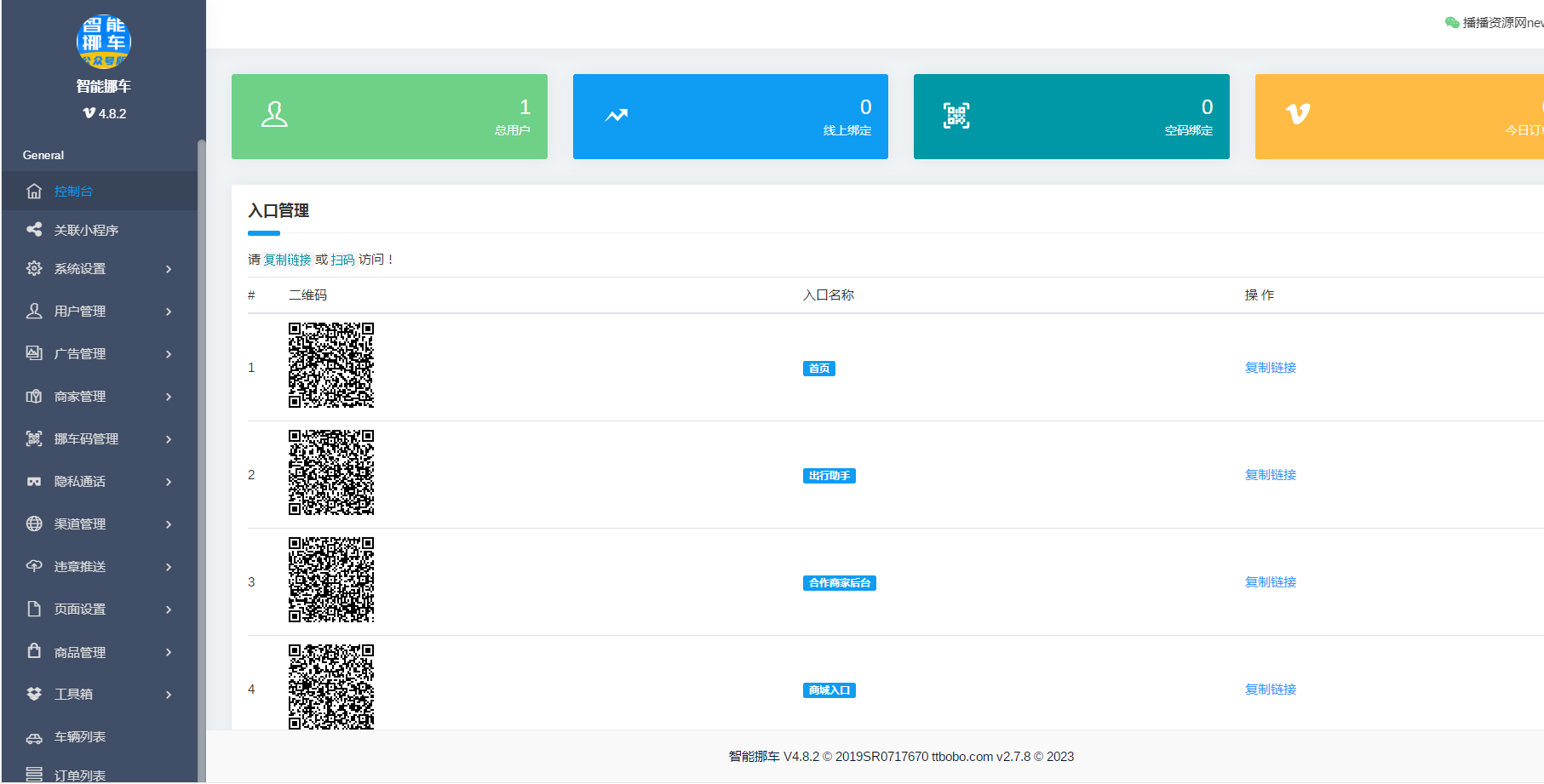This screenshot has width=1544, height=784.
Task: Click the trend chart icon on 线上绑定 card
Action: click(617, 116)
